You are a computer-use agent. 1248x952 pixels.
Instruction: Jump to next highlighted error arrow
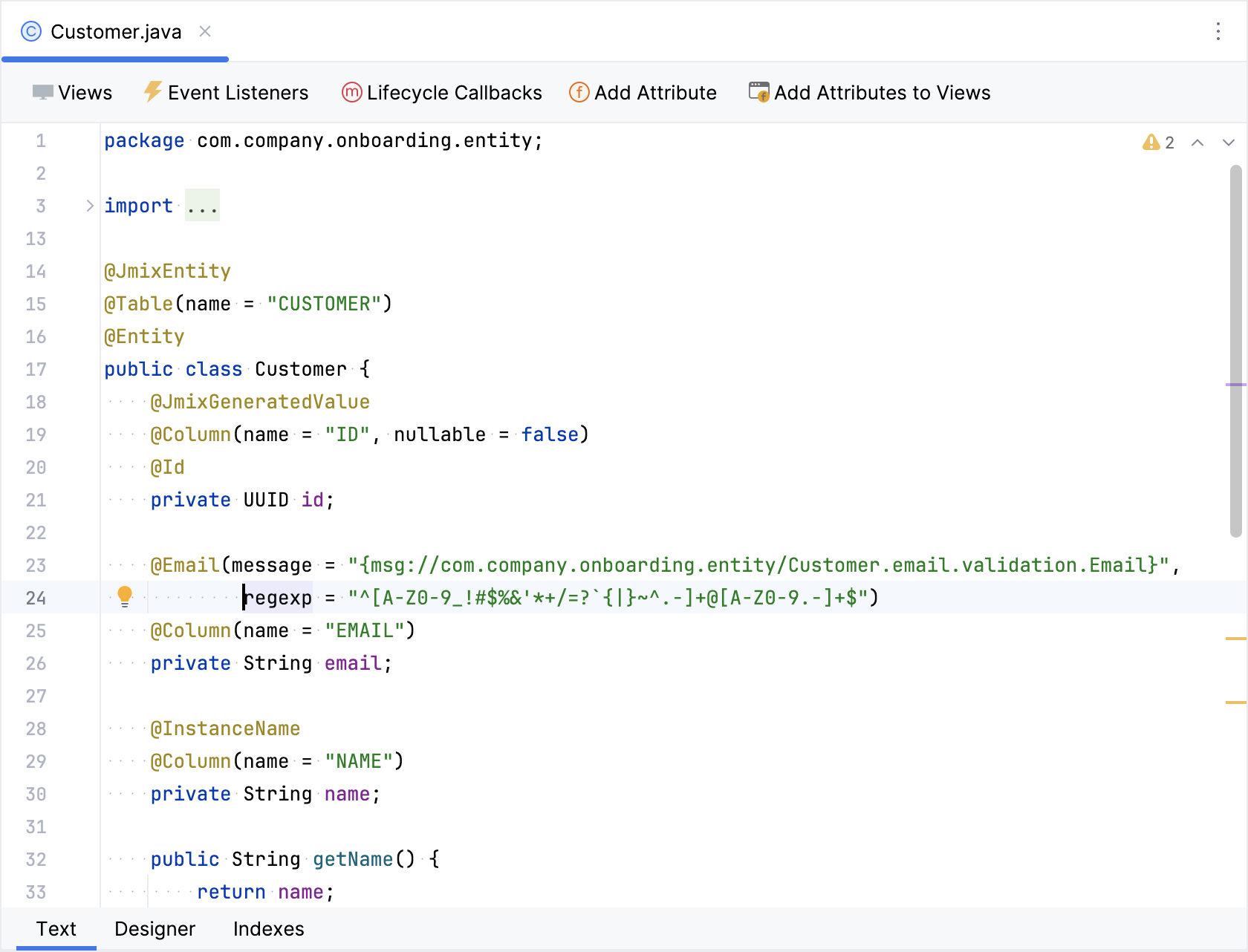pyautogui.click(x=1229, y=143)
